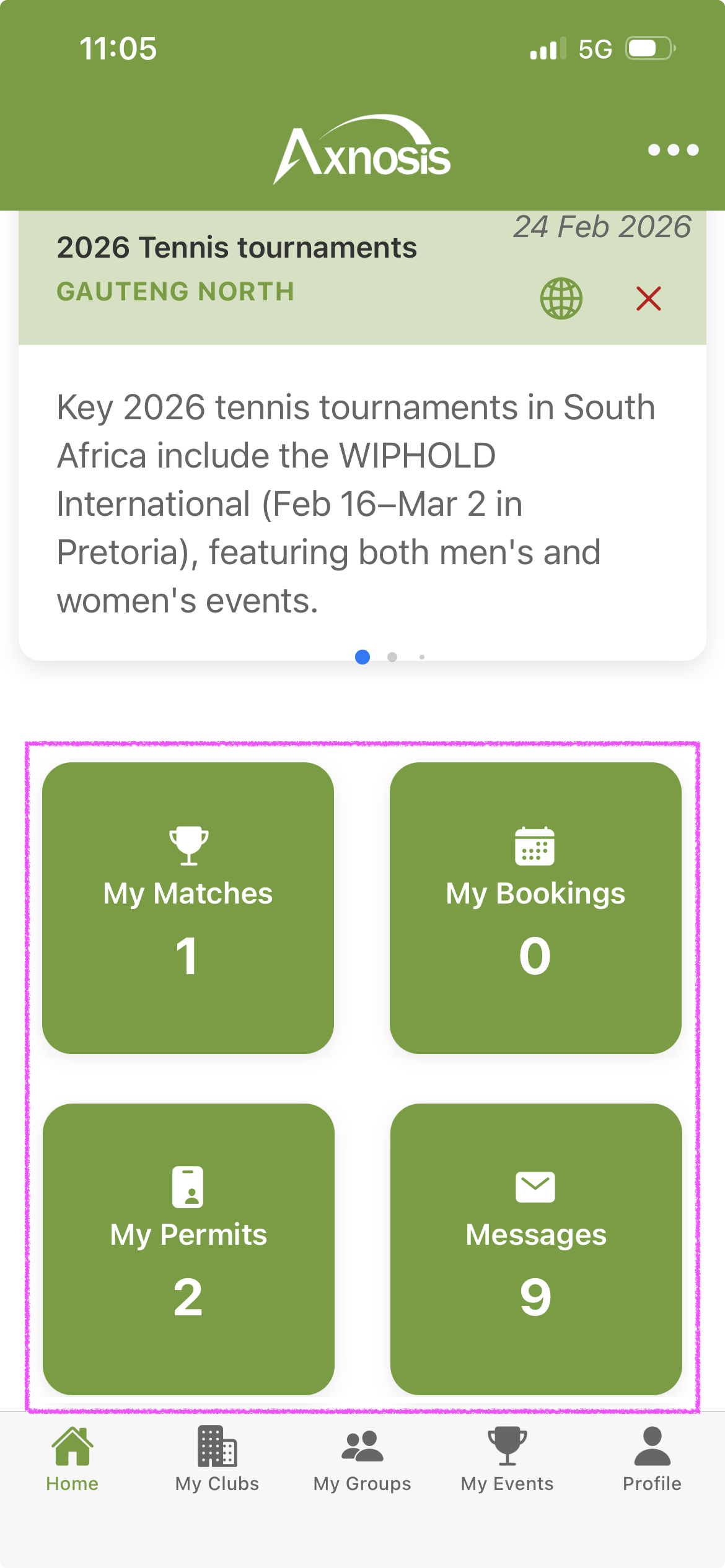Tap the permit badge icon
This screenshot has height=1568, width=725.
(188, 1187)
